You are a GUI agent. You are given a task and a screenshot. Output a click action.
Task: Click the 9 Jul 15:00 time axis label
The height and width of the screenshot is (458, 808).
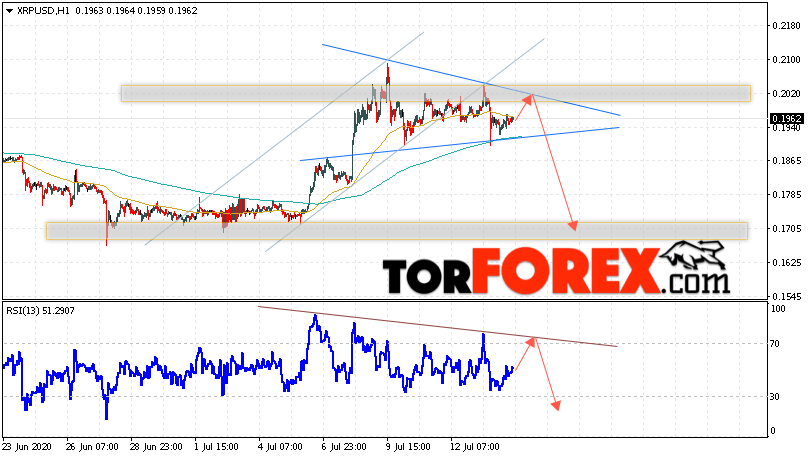(408, 447)
